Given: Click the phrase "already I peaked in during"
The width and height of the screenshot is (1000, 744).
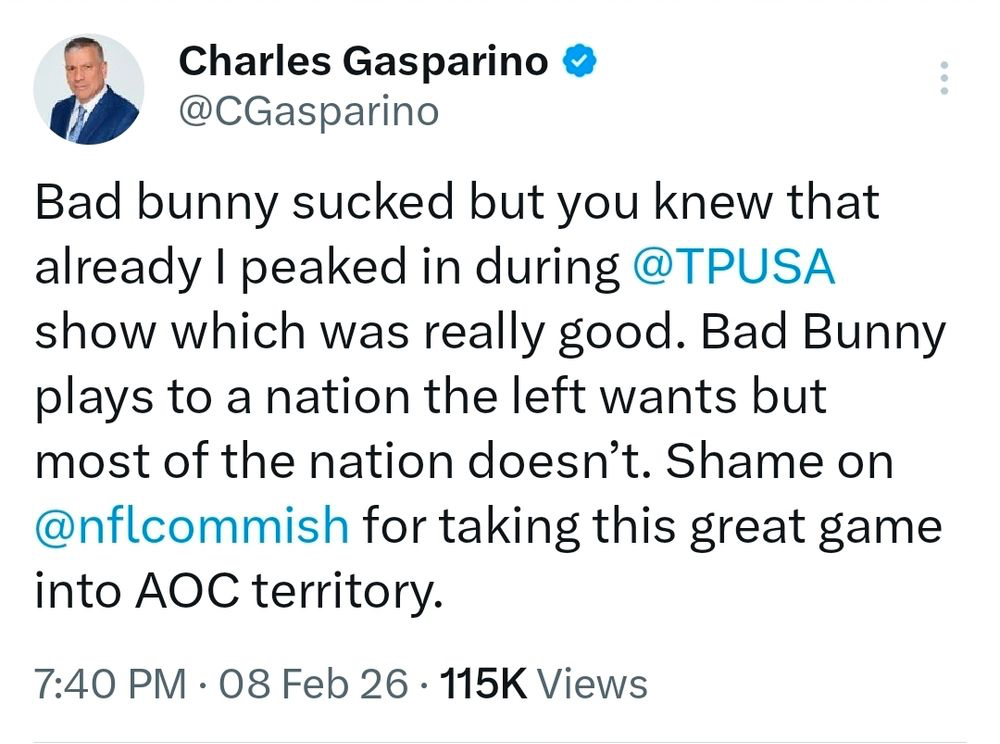Looking at the screenshot, I should 326,268.
